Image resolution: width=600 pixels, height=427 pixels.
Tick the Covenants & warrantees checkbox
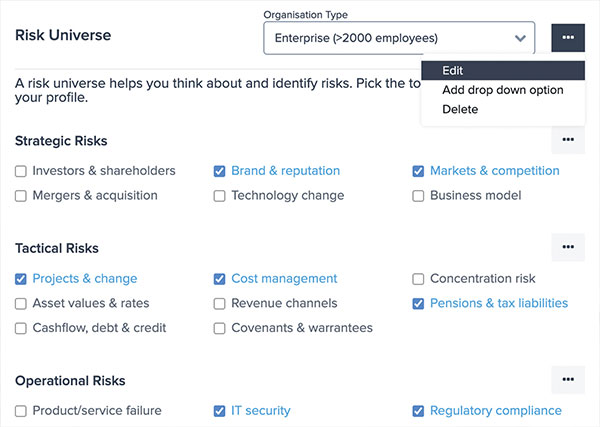point(219,328)
